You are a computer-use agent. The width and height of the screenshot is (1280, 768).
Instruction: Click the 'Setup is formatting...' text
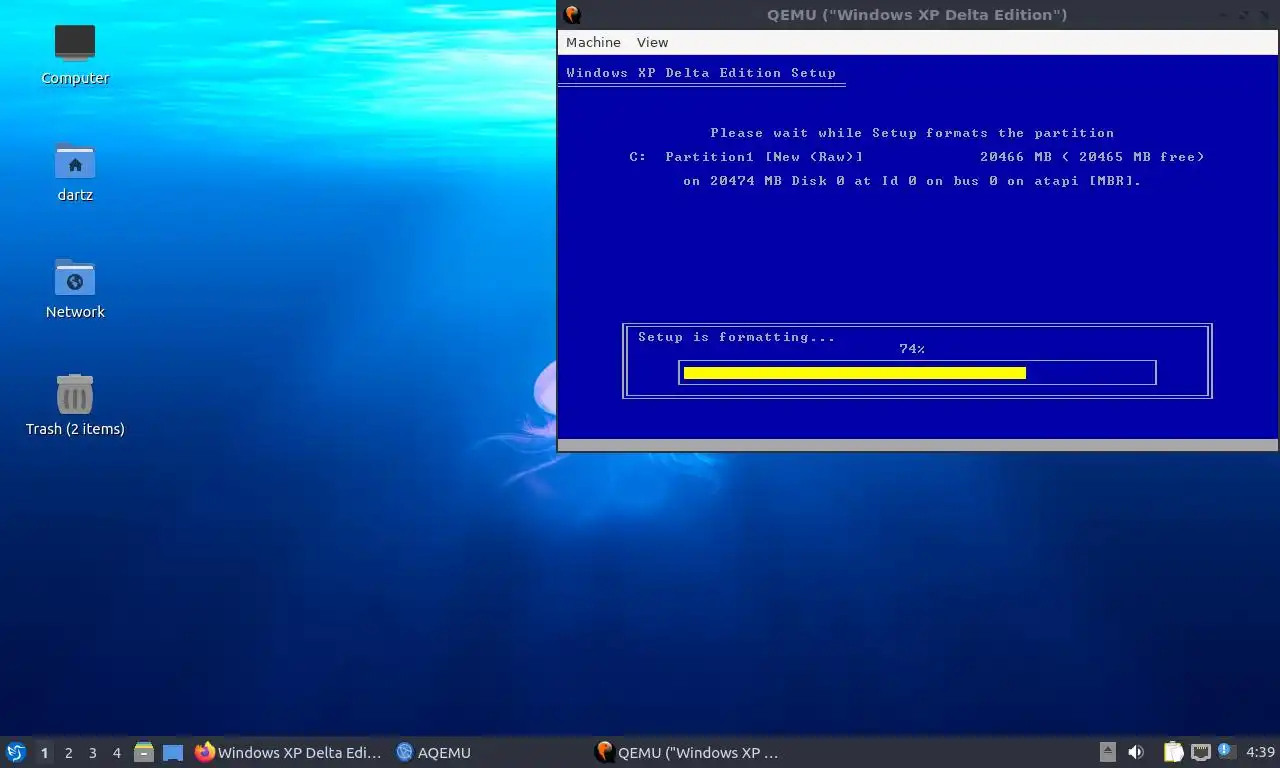click(x=736, y=337)
